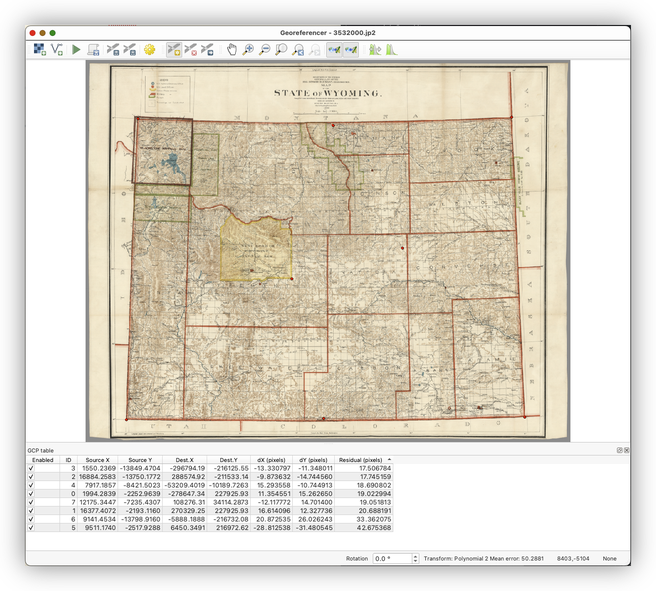
Task: Click the Zoom Out magnifier icon
Action: point(265,49)
